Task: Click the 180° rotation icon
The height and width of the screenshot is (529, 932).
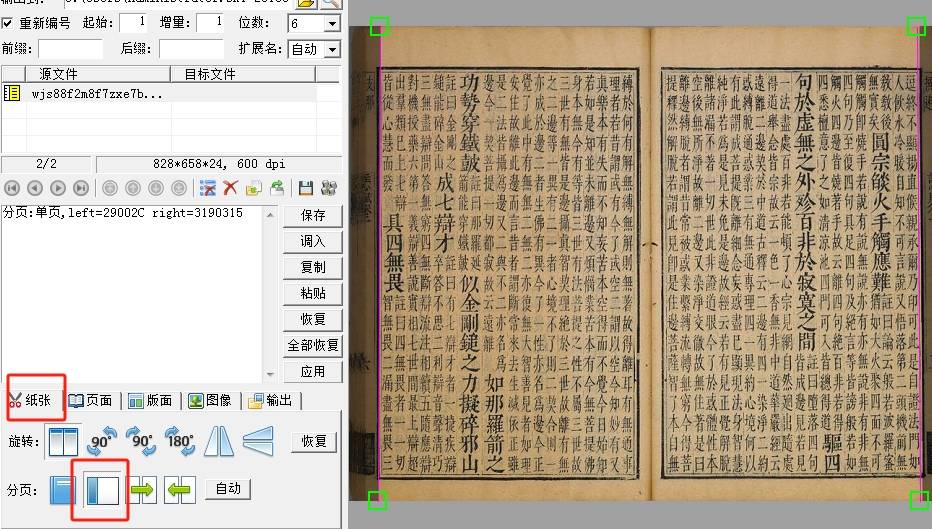Action: click(181, 441)
